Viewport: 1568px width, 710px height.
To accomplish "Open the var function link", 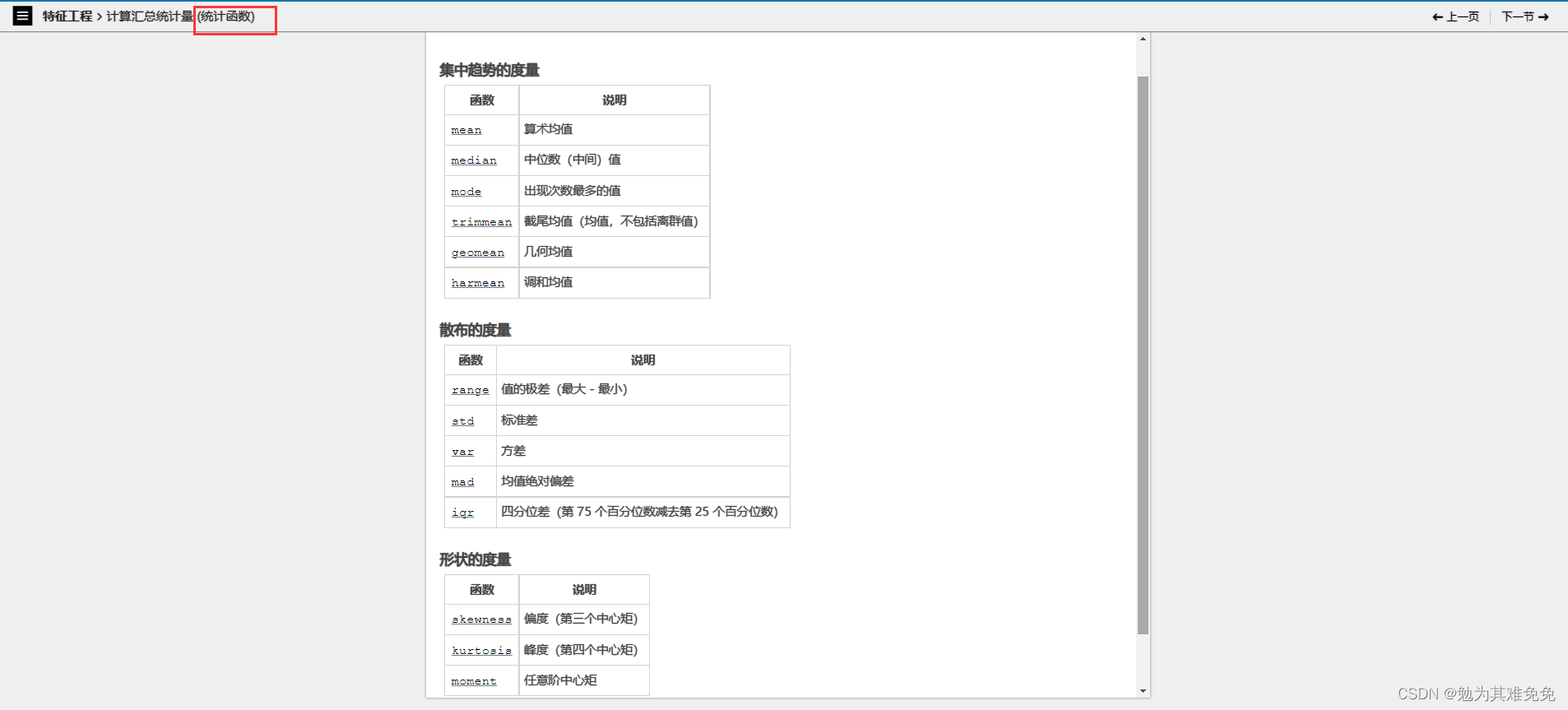I will coord(463,452).
